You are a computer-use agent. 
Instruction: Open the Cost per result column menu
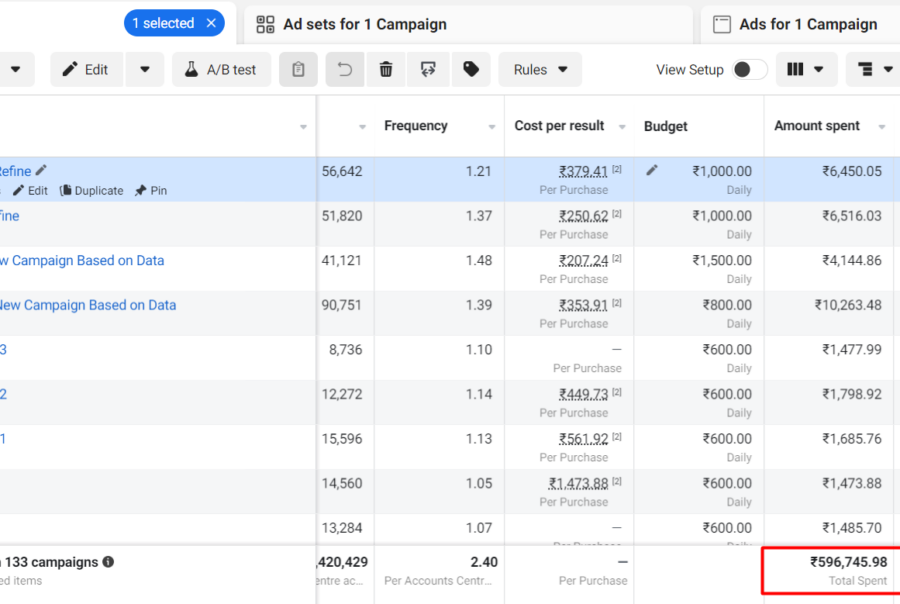click(x=621, y=127)
